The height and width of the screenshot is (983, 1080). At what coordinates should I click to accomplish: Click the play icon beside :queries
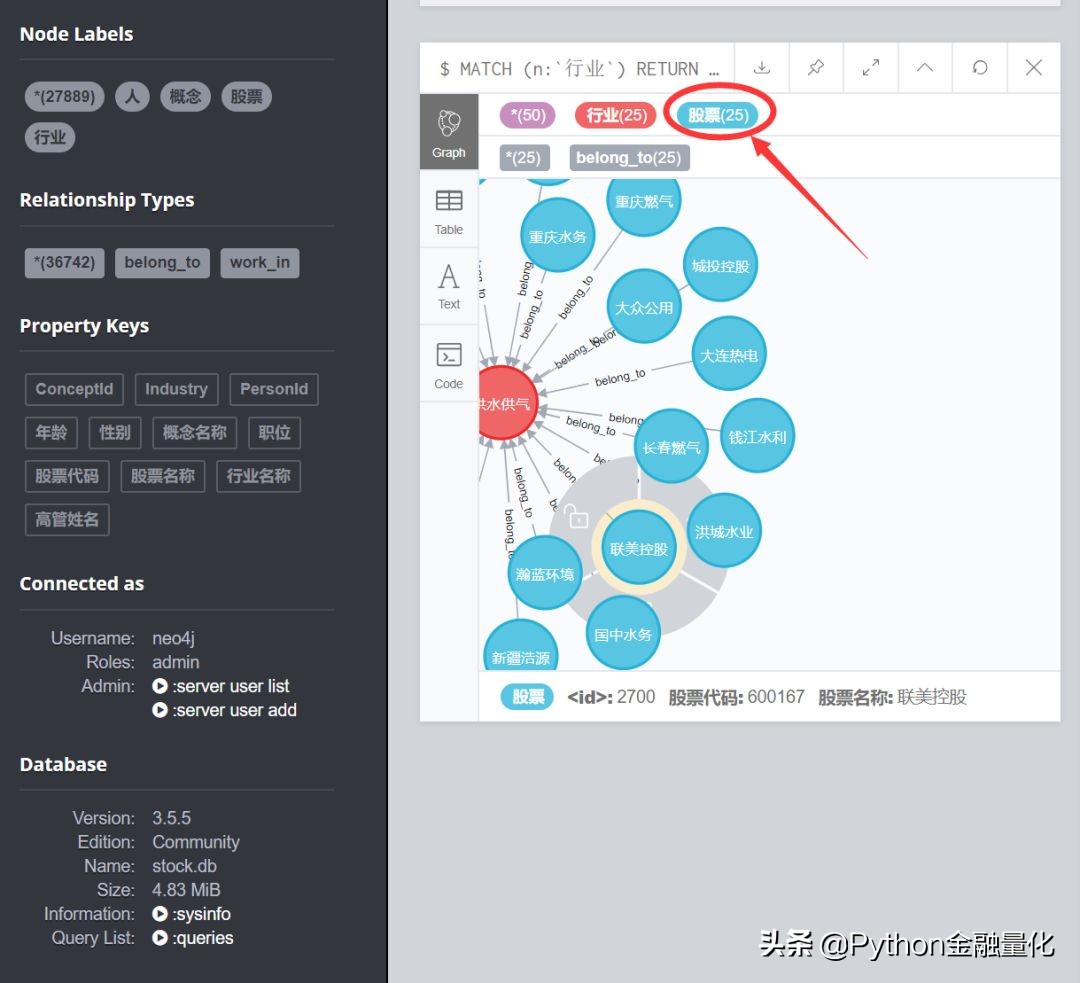pos(160,938)
